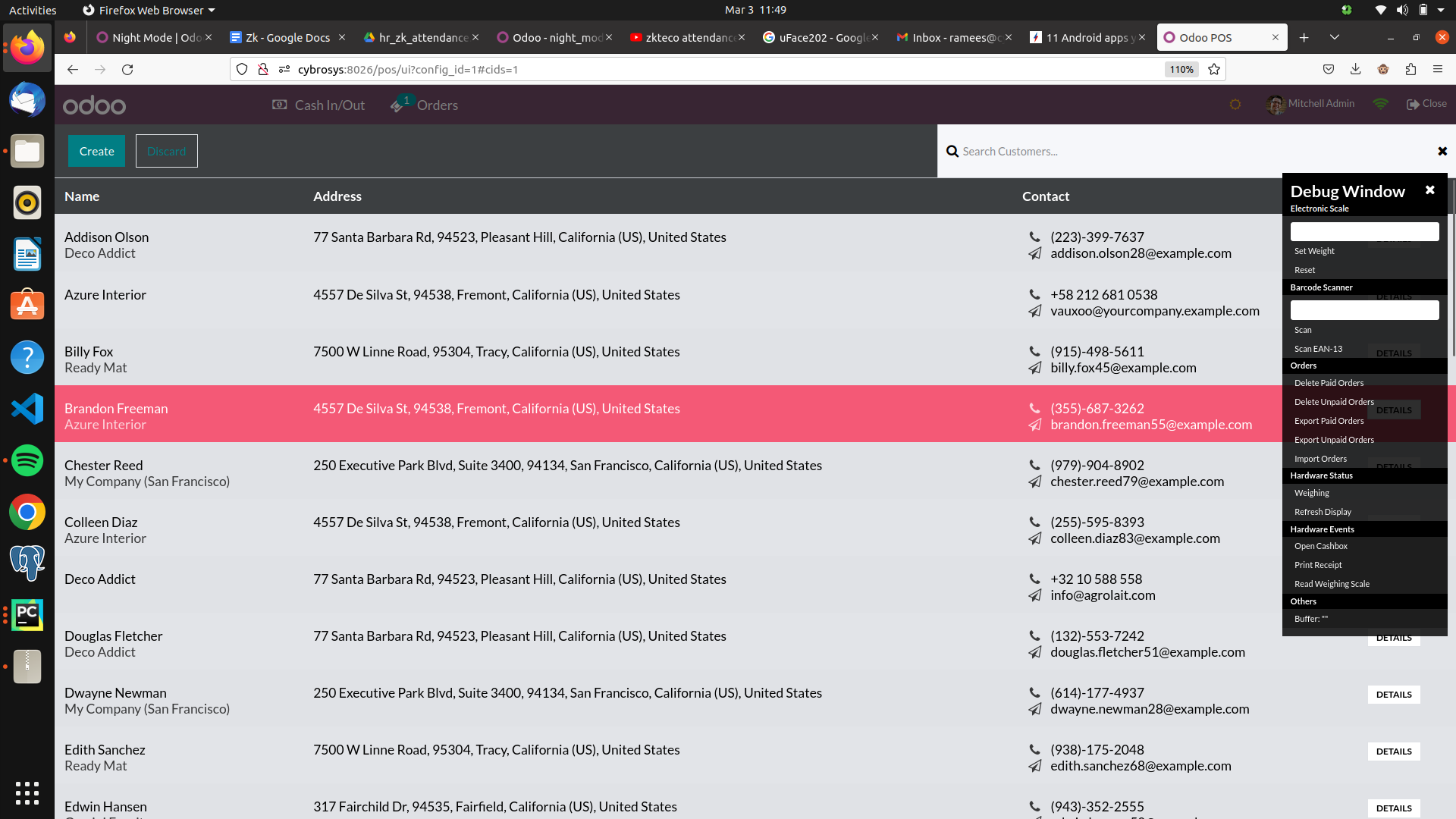Click the Create customer button
This screenshot has height=819, width=1456.
pos(96,151)
